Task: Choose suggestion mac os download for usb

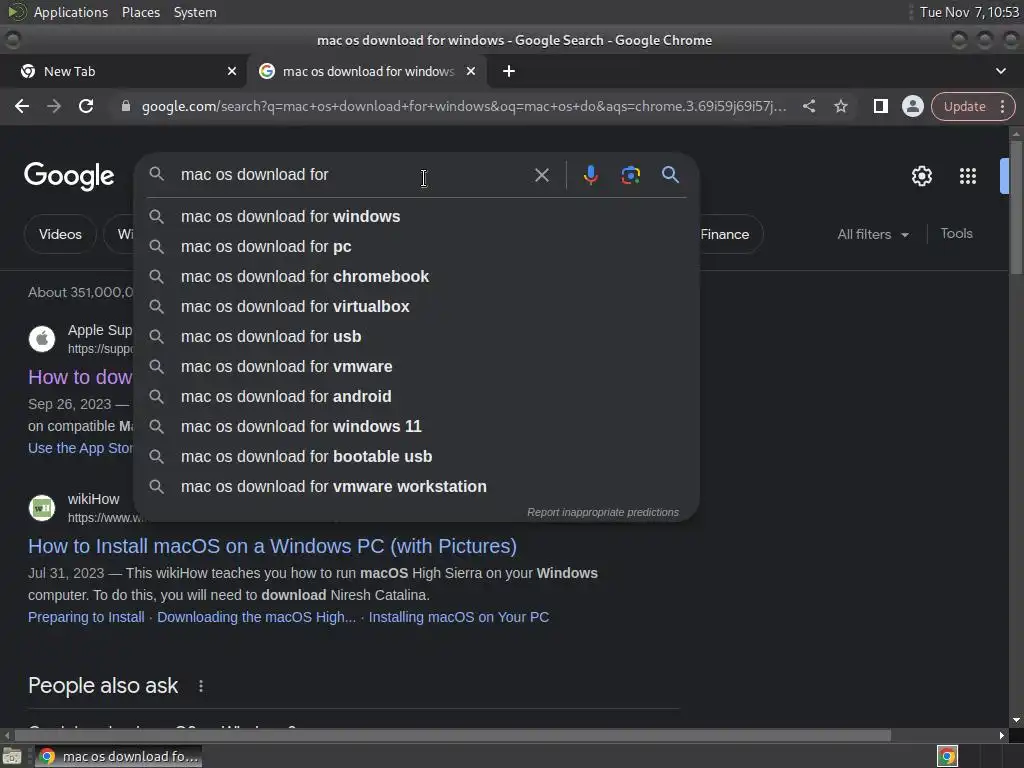Action: [416, 336]
